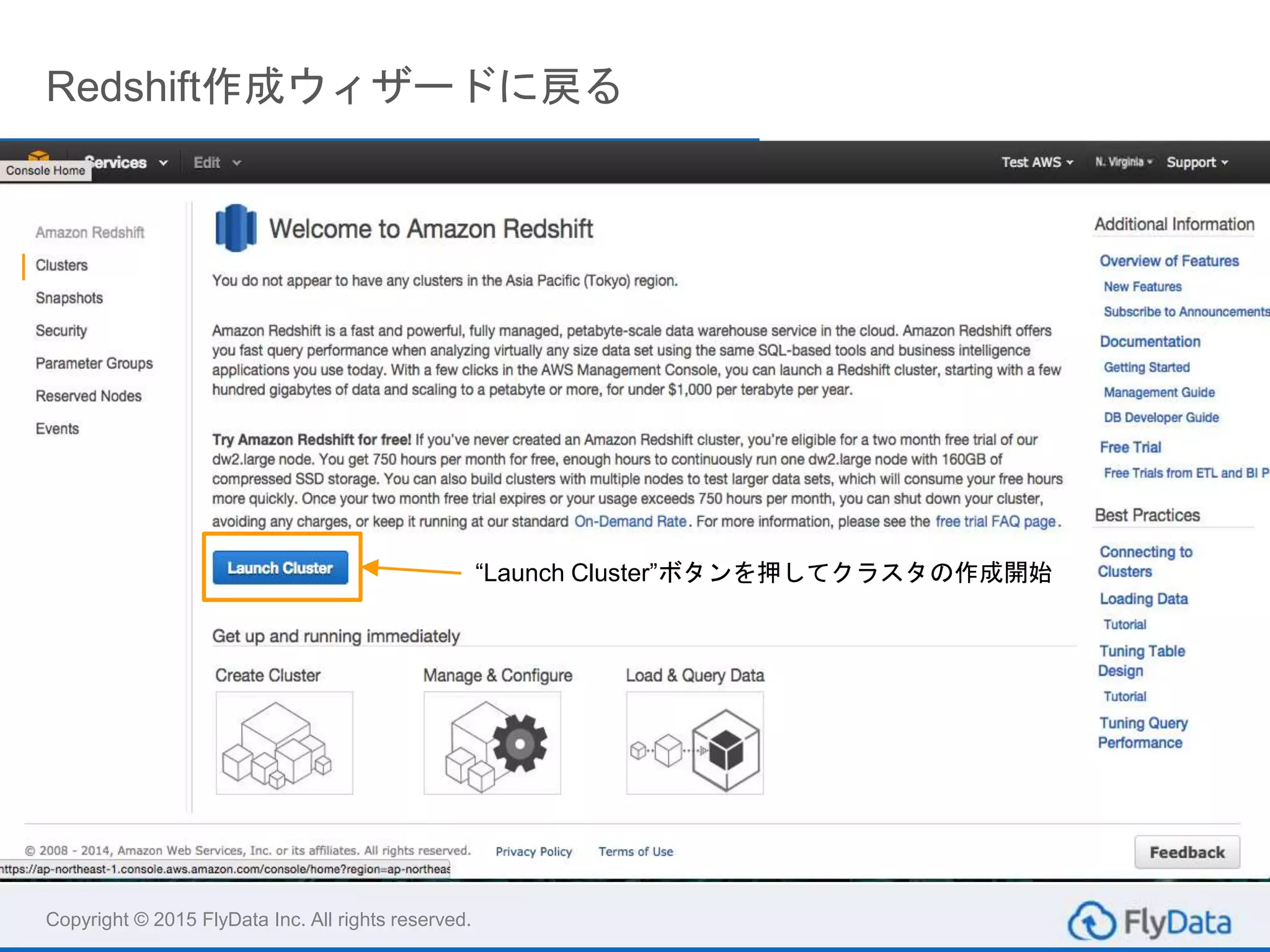Open the DB Developer Guide link

1161,417
